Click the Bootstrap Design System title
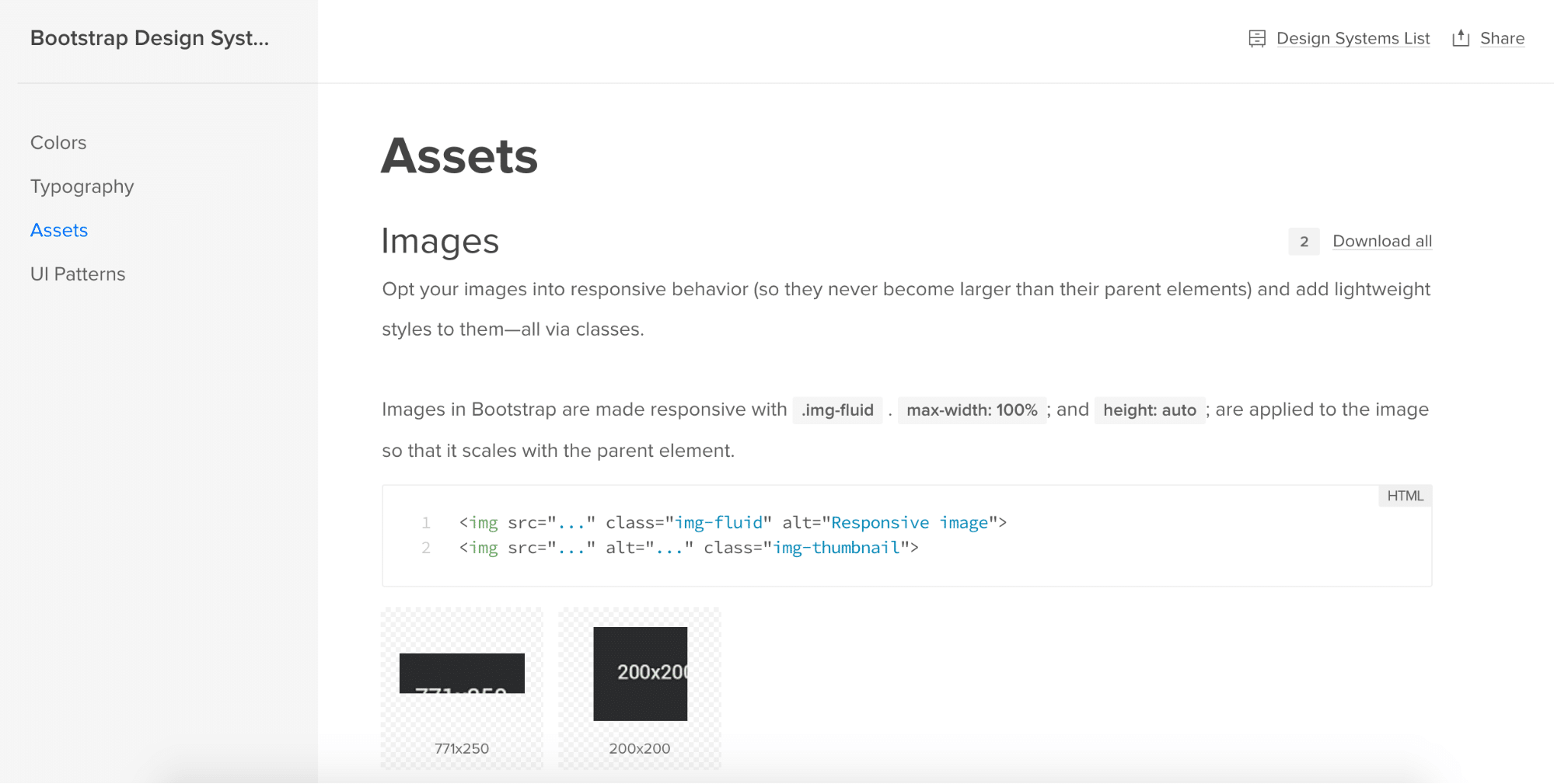The height and width of the screenshot is (784, 1554). click(150, 38)
